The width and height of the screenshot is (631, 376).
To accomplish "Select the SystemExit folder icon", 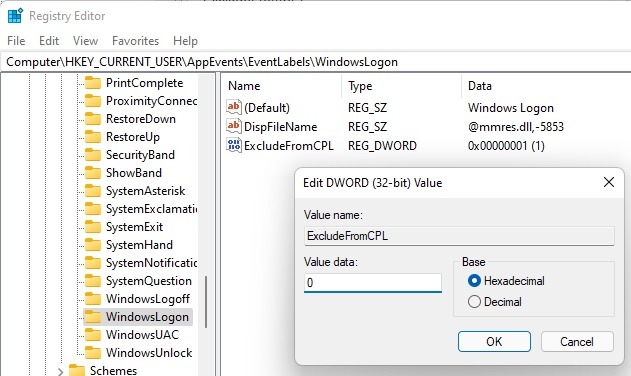I will click(x=93, y=227).
